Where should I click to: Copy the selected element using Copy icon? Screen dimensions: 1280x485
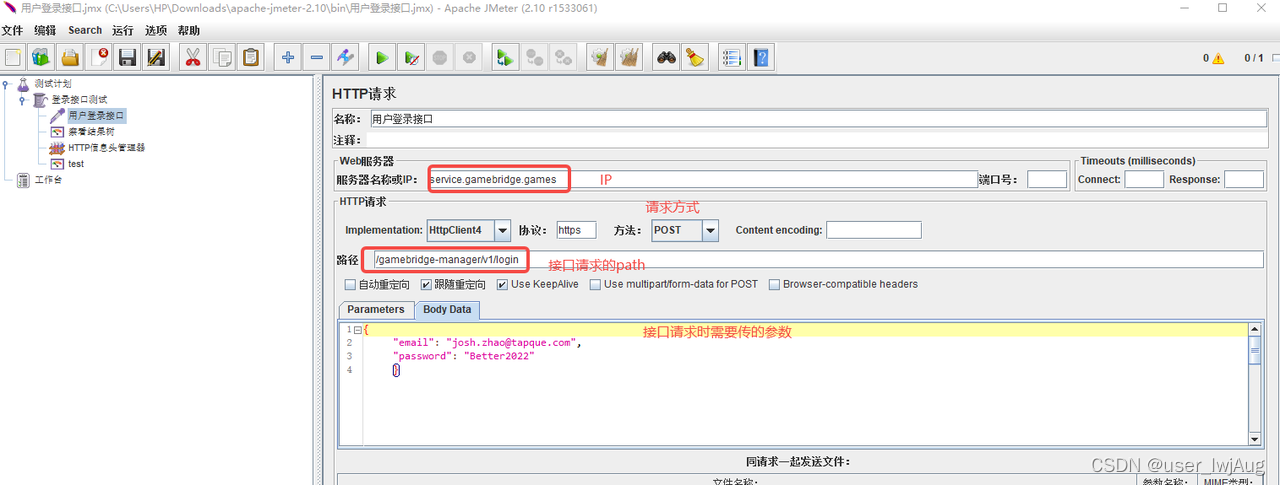(x=221, y=57)
